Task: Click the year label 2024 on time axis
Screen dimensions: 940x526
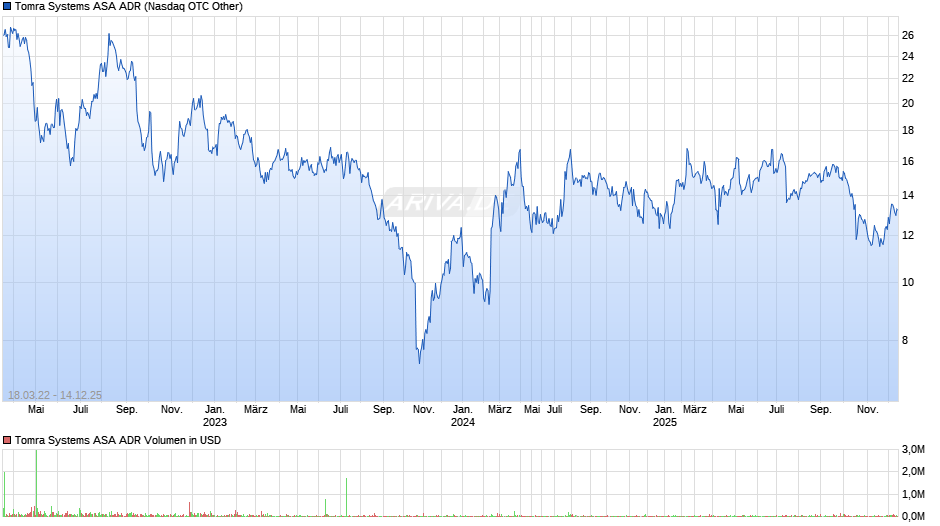Action: tap(462, 422)
